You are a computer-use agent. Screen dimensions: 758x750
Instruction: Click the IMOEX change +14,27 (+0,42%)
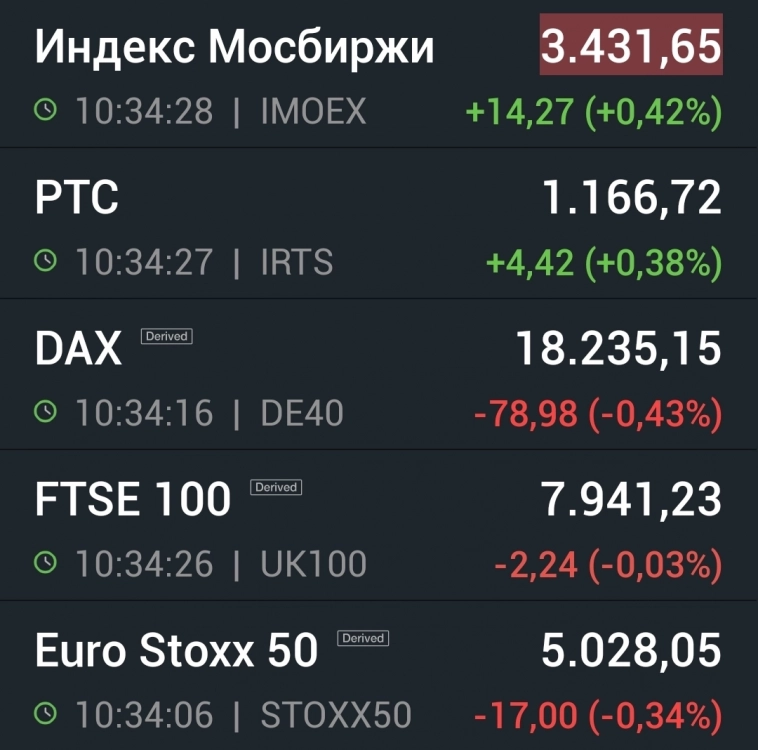[594, 112]
